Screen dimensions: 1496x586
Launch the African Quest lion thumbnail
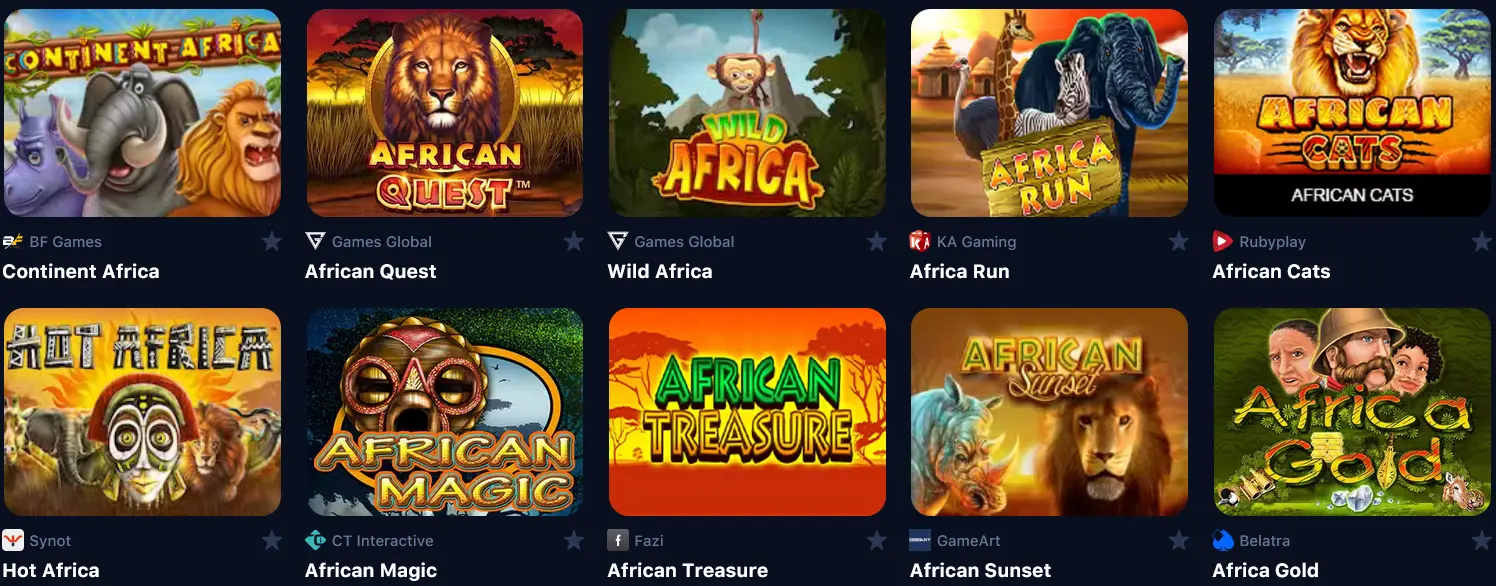tap(445, 113)
